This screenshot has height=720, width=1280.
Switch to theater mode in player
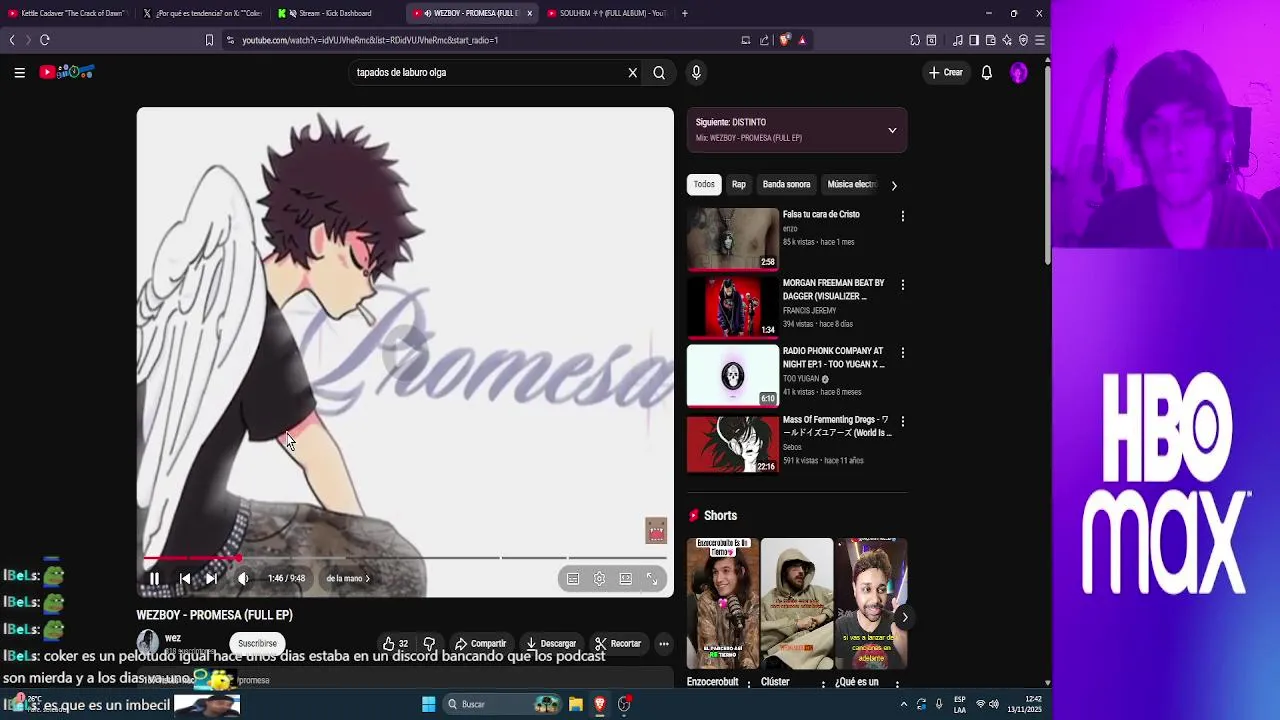625,578
